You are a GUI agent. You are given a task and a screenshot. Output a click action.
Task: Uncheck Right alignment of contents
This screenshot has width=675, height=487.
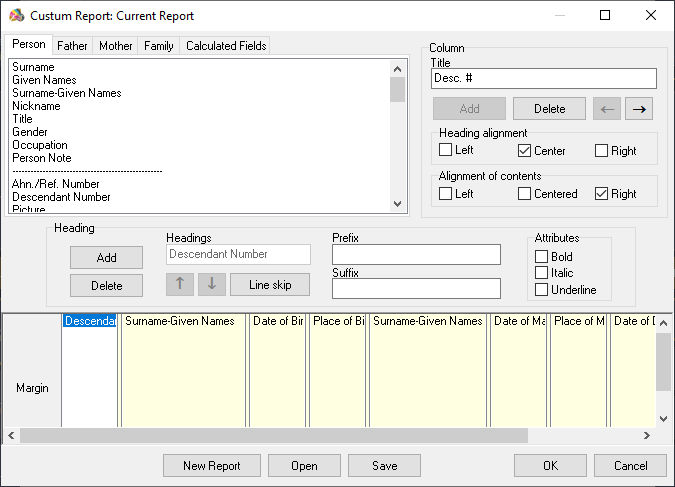coord(602,194)
